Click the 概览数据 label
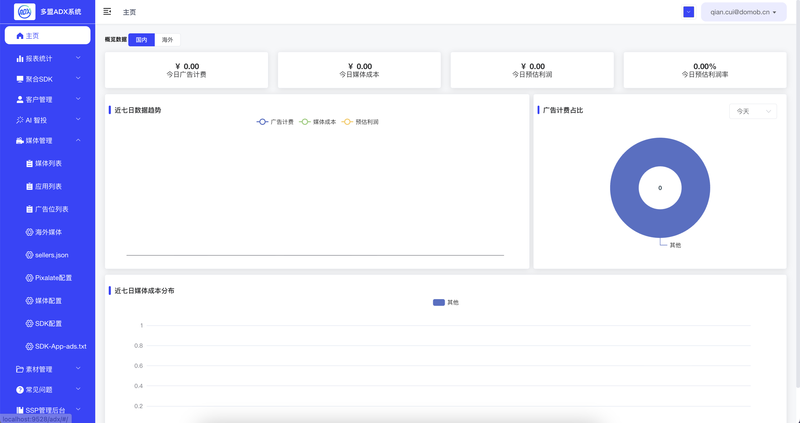 (x=116, y=39)
